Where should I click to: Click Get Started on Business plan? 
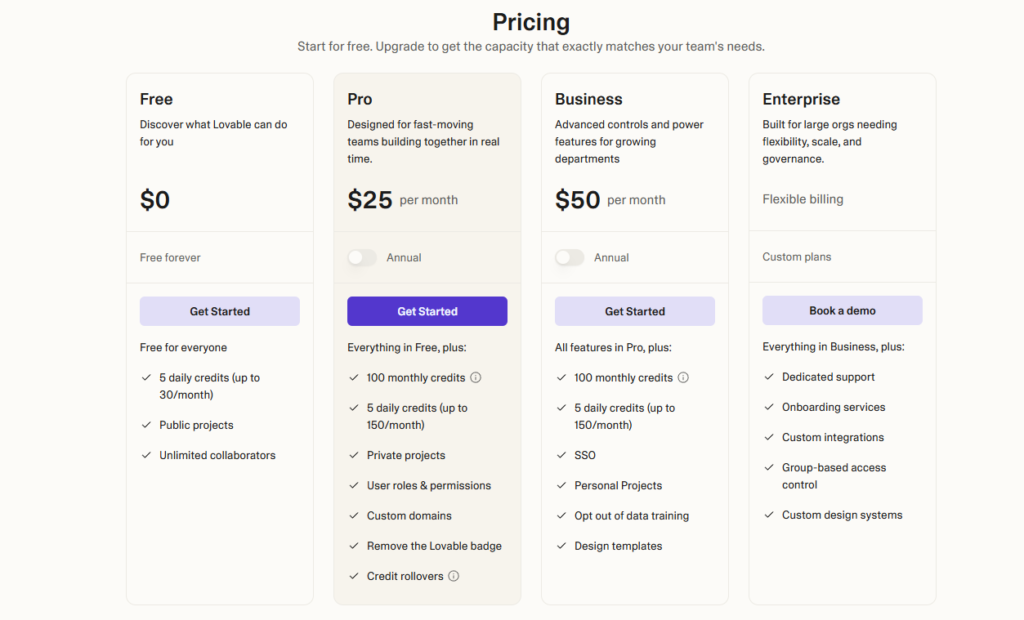point(635,312)
